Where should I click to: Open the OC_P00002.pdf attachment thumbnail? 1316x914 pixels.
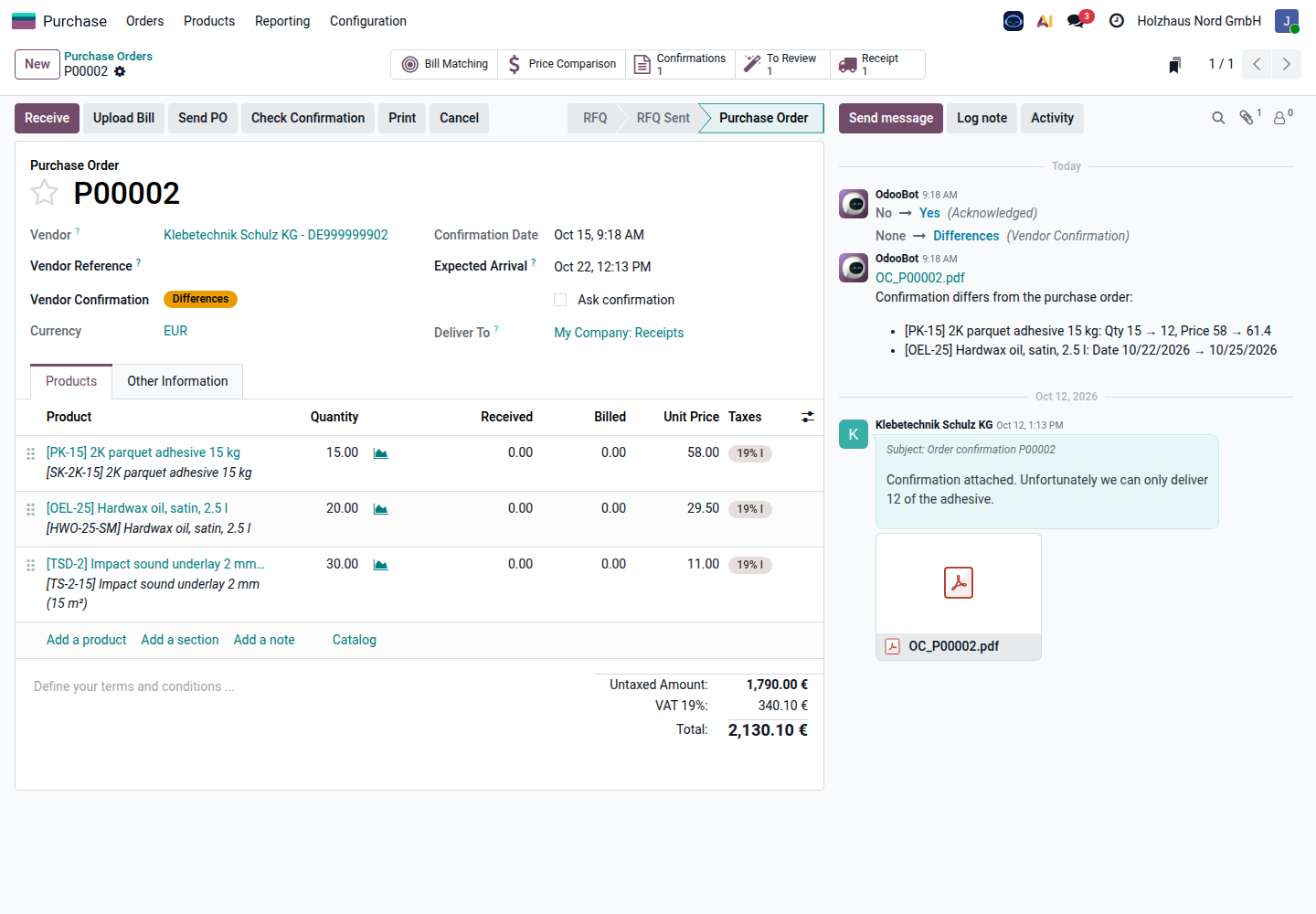pos(959,597)
